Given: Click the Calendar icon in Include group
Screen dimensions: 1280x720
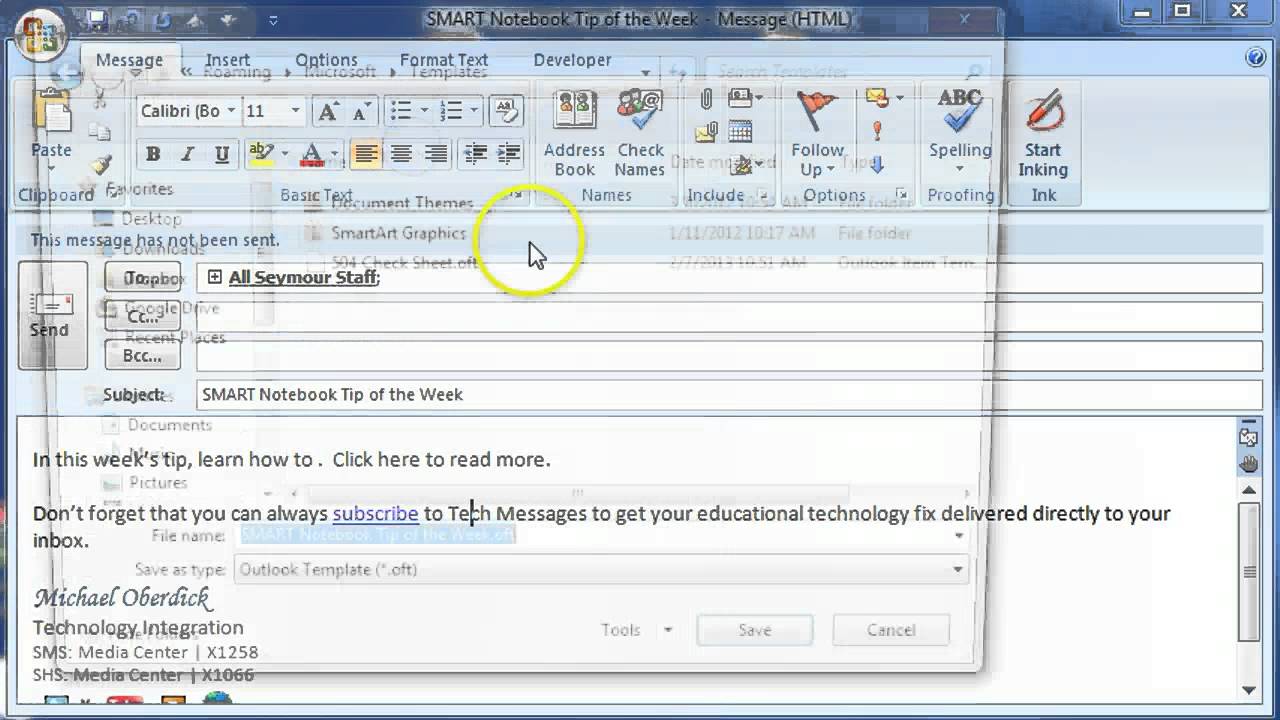Looking at the screenshot, I should click(x=740, y=131).
